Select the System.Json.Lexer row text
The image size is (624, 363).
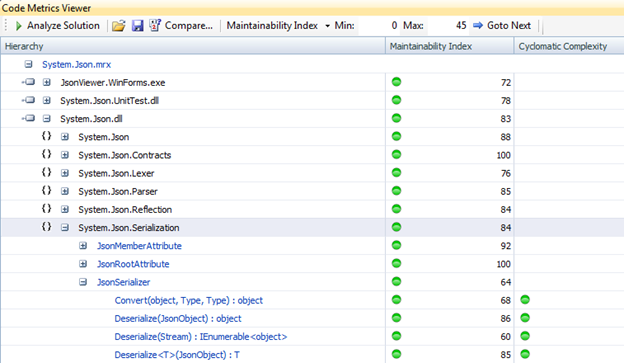pos(116,174)
